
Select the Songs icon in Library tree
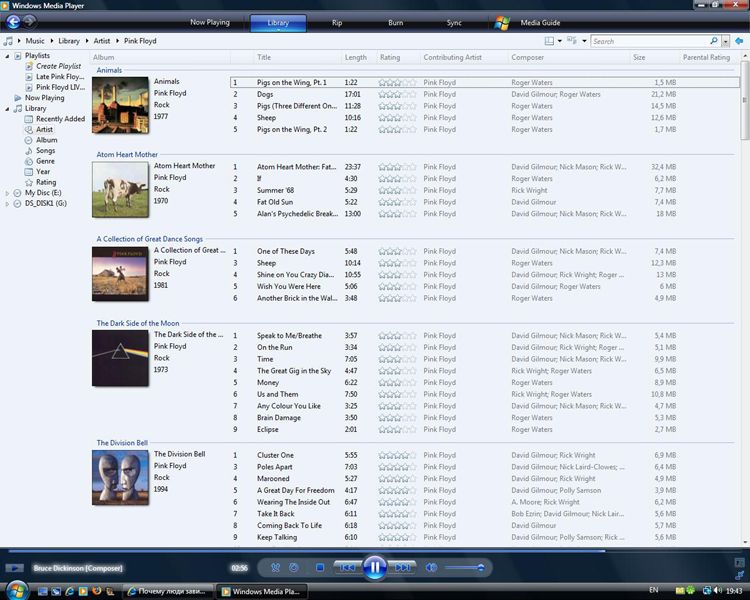(x=29, y=151)
